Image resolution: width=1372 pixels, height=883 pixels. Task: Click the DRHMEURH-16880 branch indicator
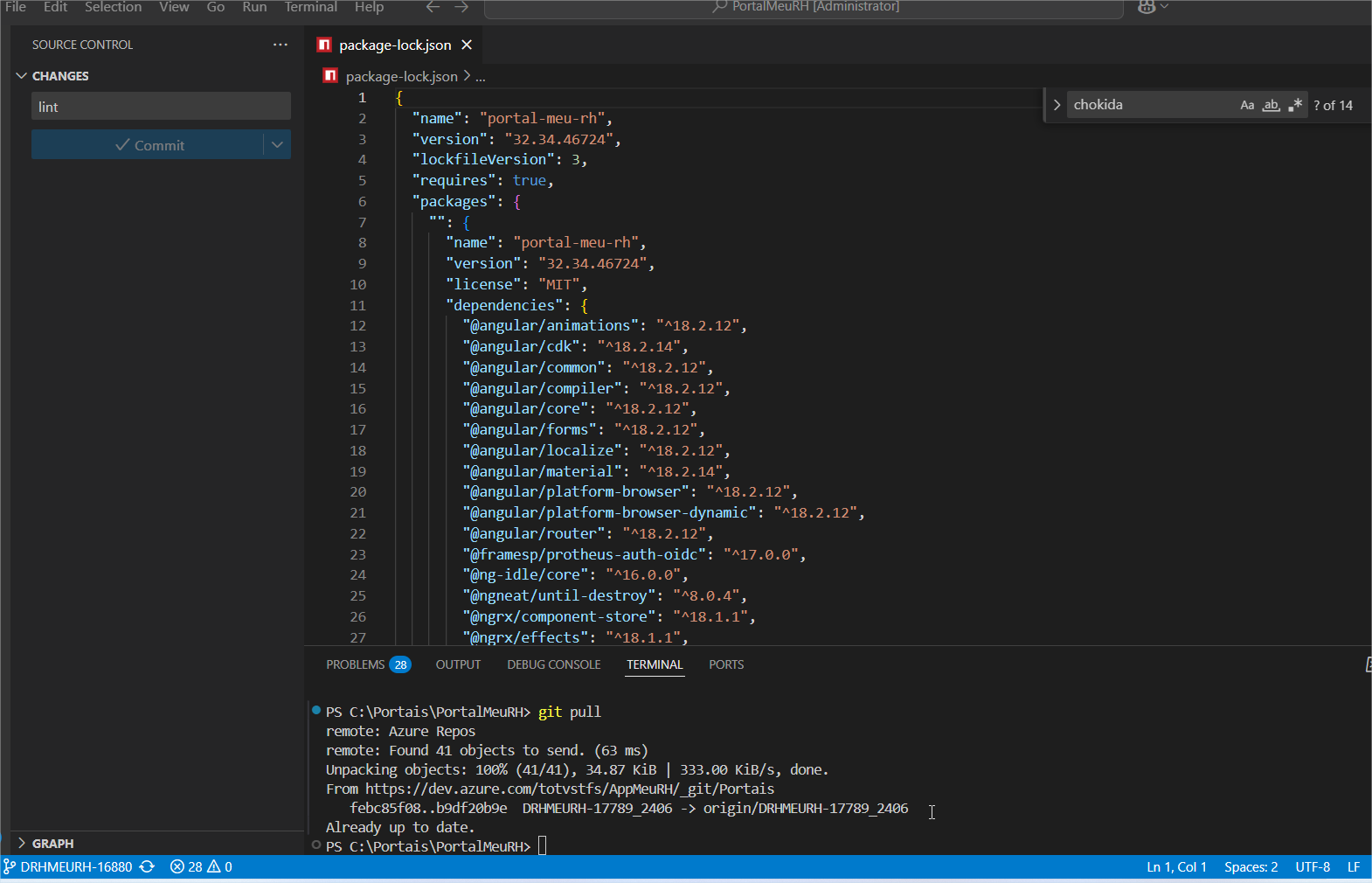68,866
